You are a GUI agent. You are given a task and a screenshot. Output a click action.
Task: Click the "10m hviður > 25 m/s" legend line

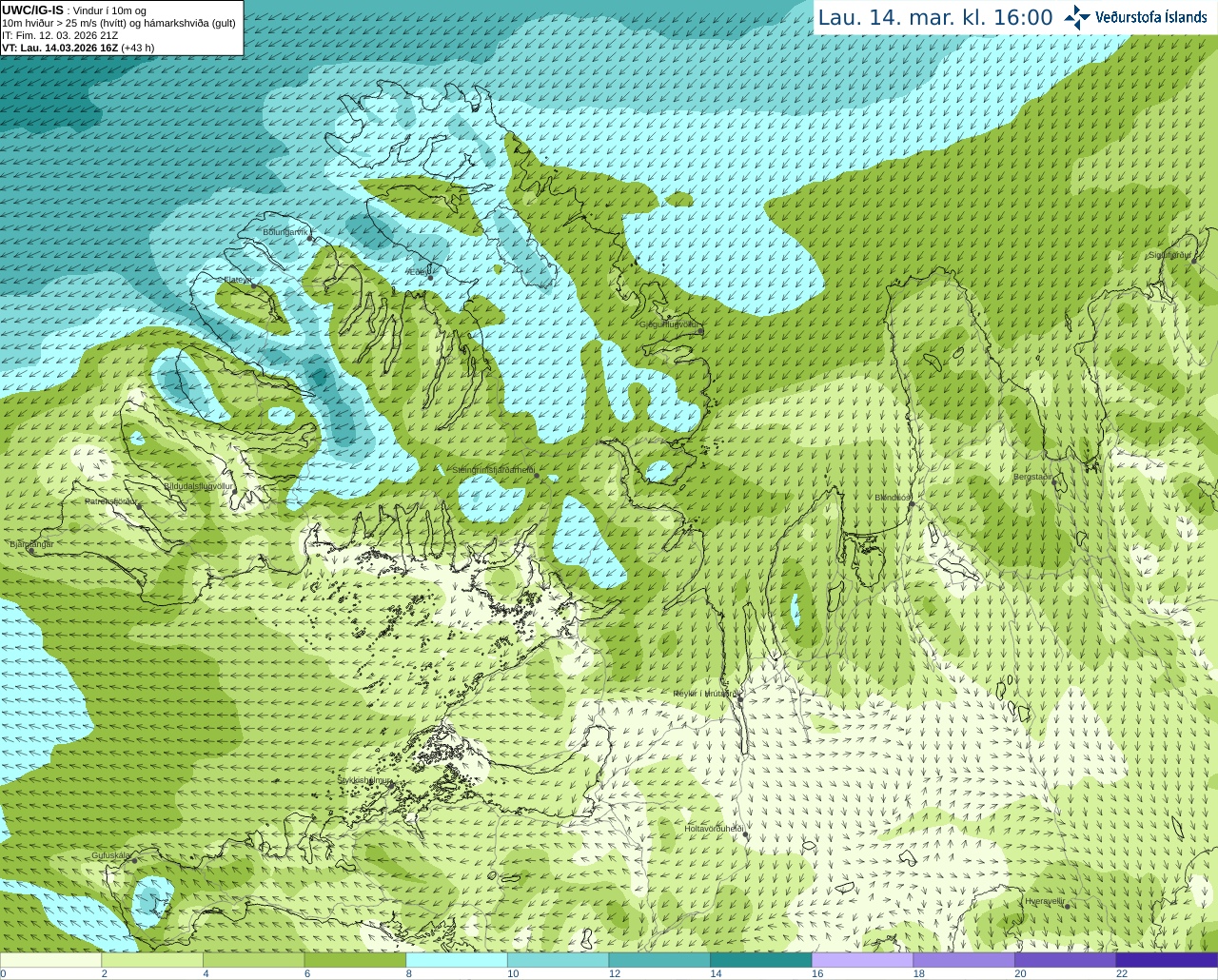point(119,23)
